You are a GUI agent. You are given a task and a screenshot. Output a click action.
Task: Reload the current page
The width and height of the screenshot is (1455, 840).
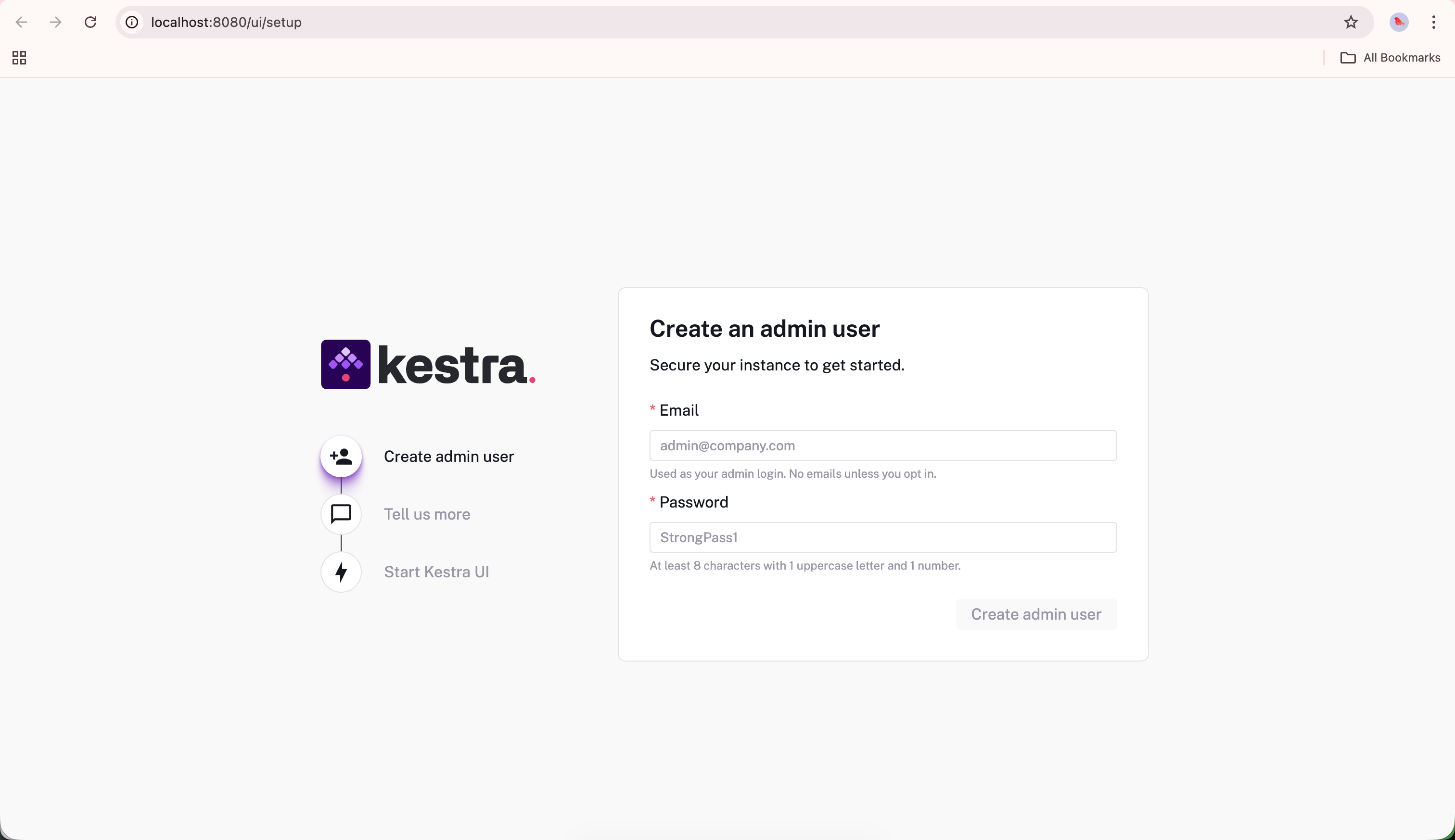(x=90, y=22)
